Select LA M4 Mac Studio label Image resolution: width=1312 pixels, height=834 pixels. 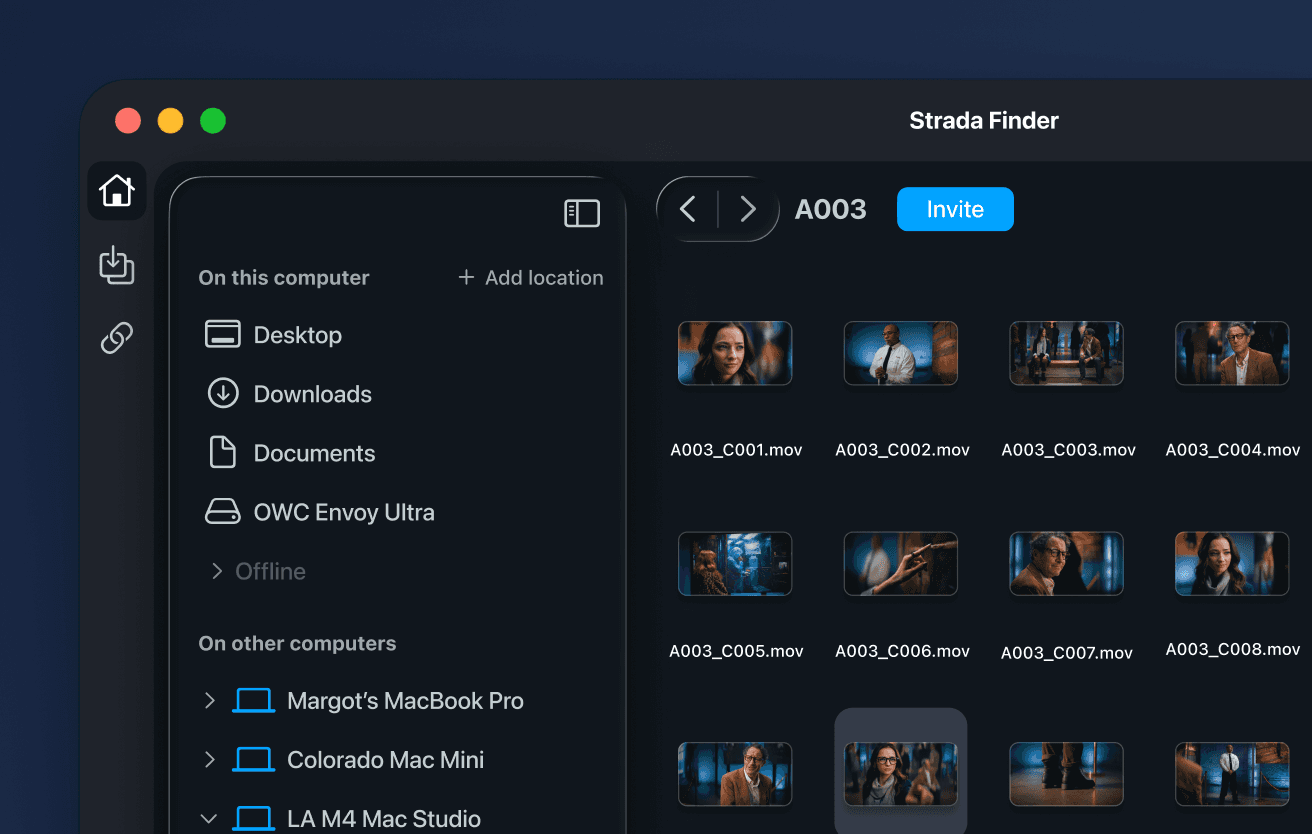pos(384,819)
